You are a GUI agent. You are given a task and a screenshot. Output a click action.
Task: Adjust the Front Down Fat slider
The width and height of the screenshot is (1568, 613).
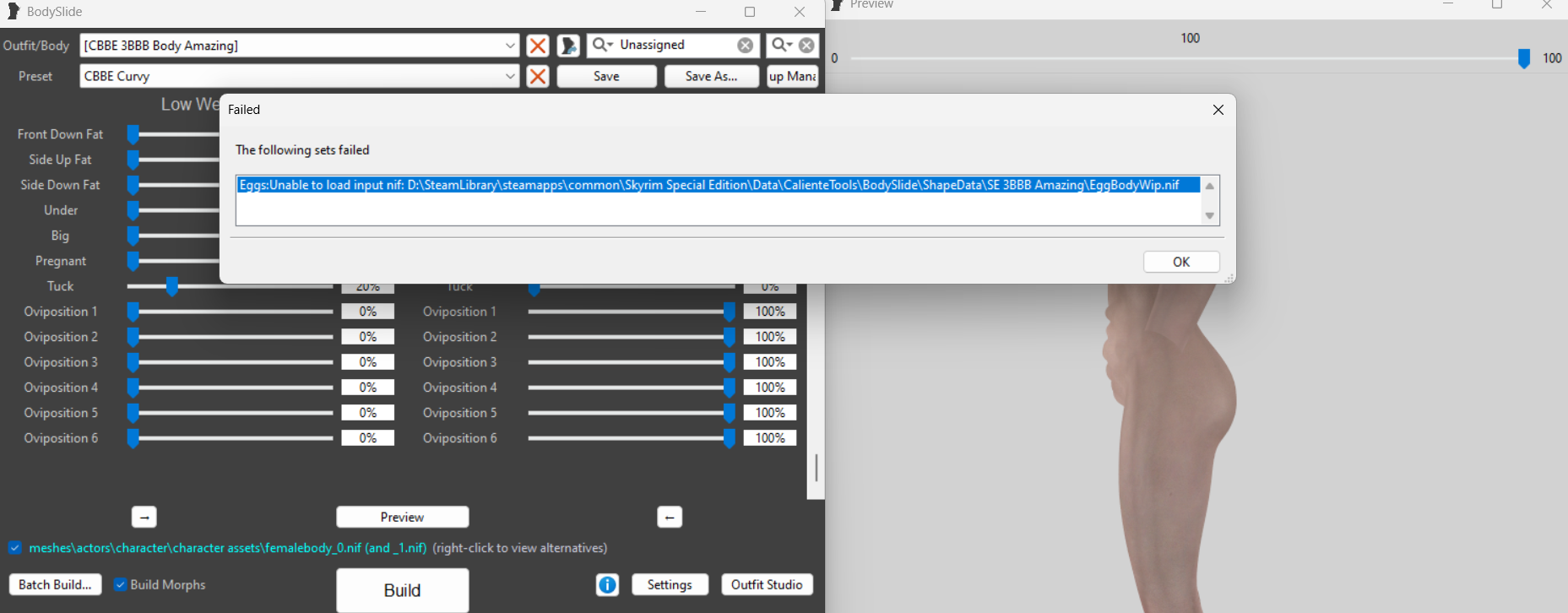coord(133,134)
